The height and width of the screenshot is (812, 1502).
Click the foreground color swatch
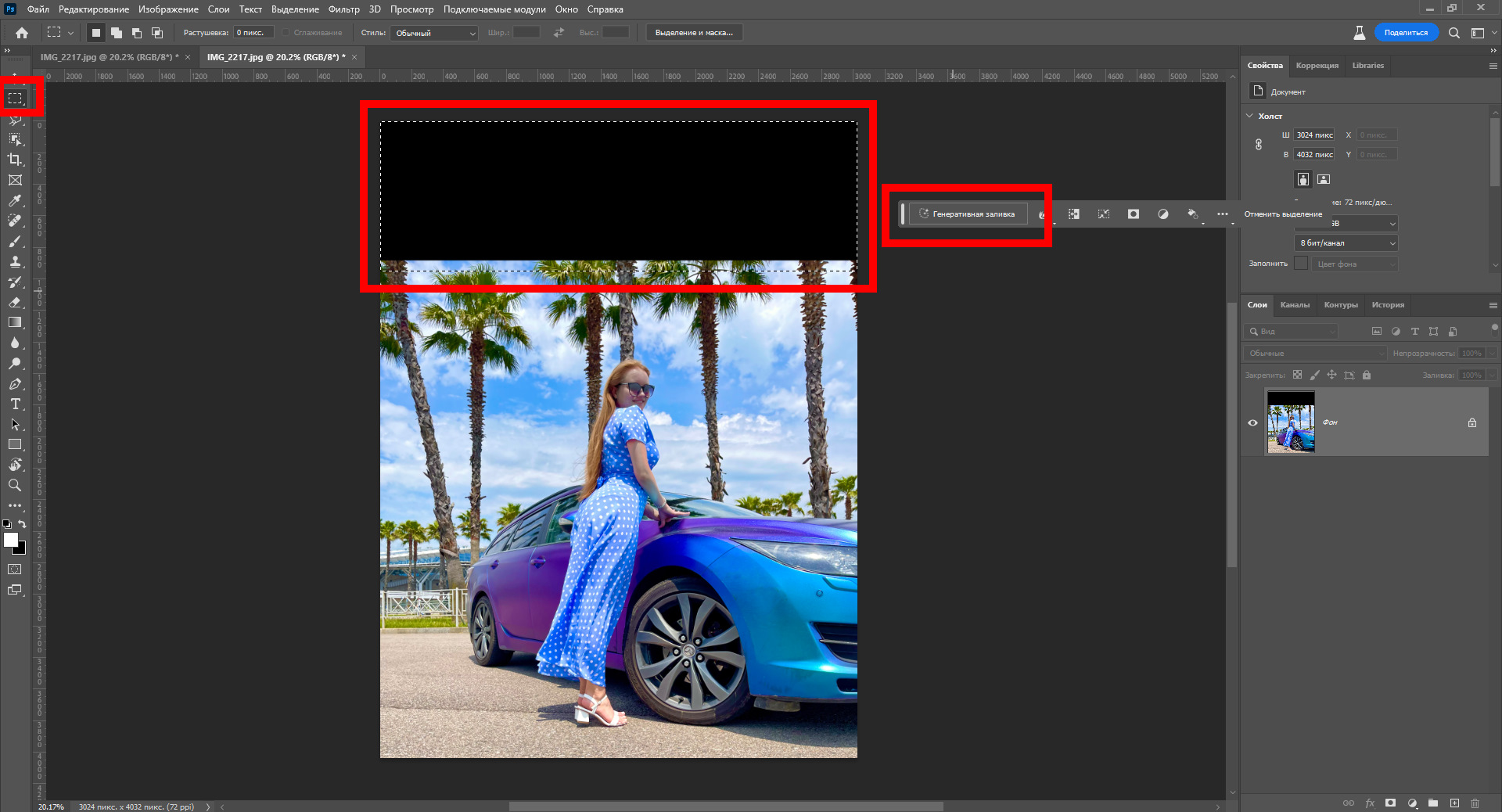(10, 539)
